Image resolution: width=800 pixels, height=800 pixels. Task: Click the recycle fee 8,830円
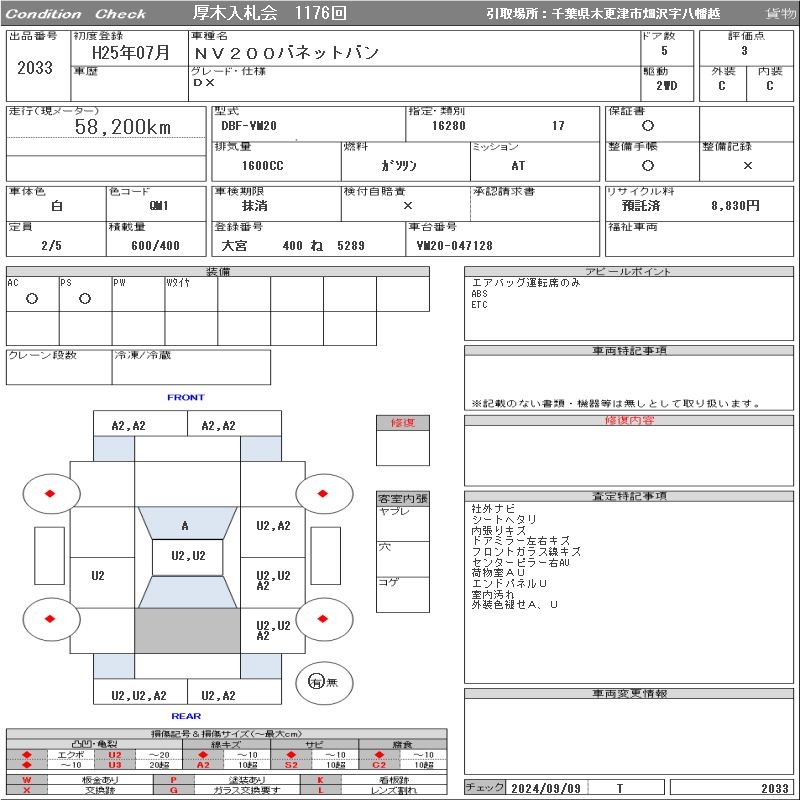click(735, 206)
